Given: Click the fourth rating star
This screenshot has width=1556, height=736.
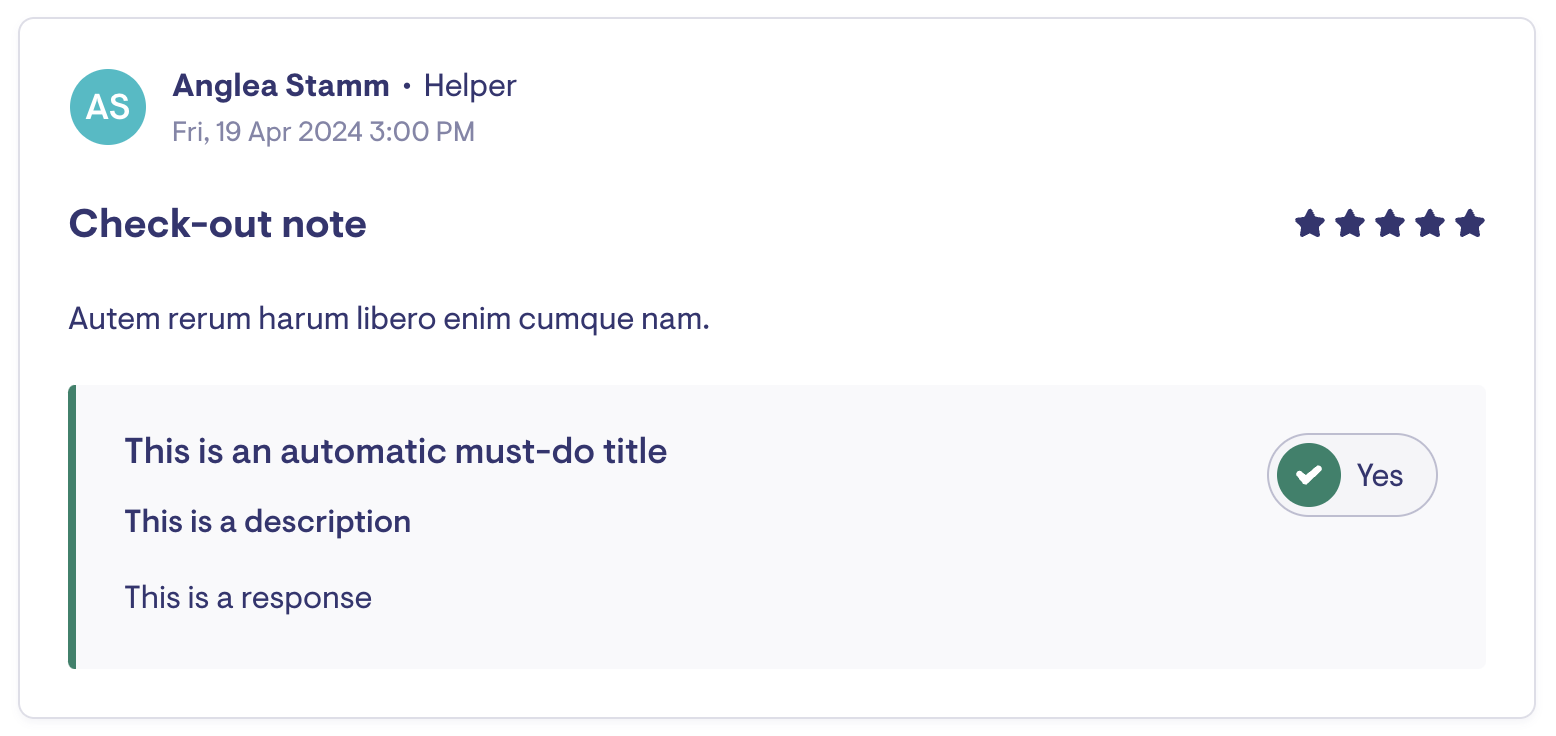Looking at the screenshot, I should 1430,224.
